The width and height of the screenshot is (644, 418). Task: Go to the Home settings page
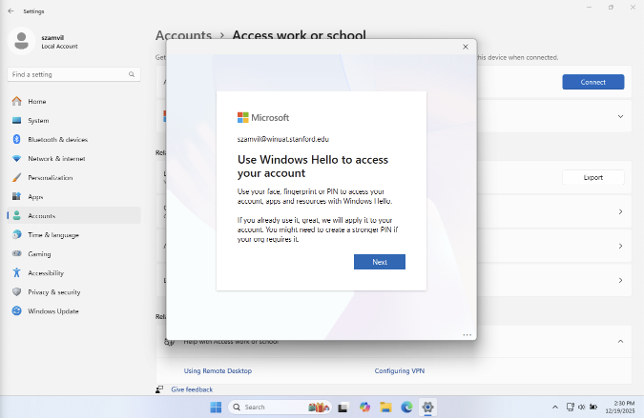[37, 101]
